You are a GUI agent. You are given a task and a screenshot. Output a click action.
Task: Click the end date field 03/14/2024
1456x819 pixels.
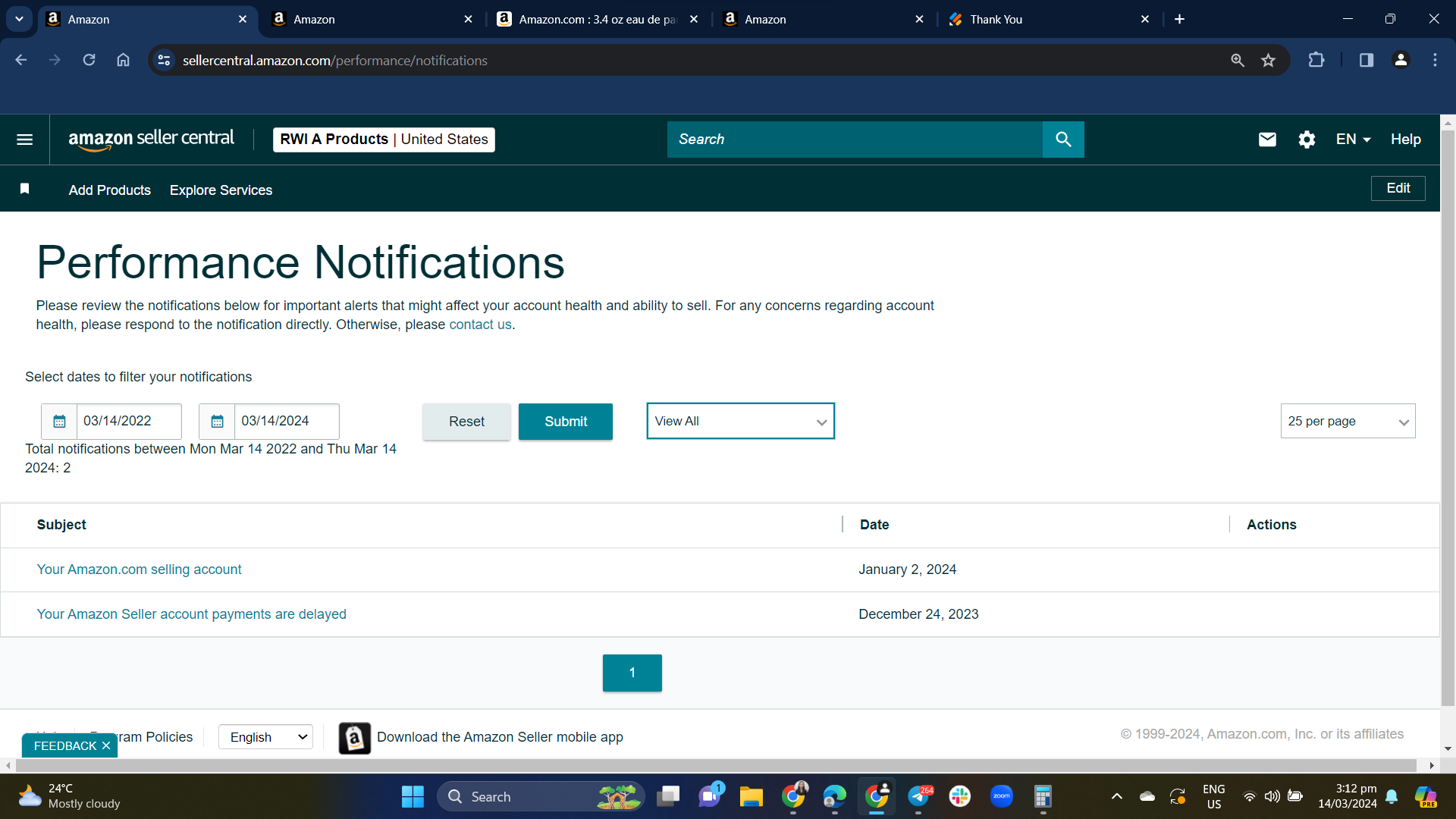[287, 422]
